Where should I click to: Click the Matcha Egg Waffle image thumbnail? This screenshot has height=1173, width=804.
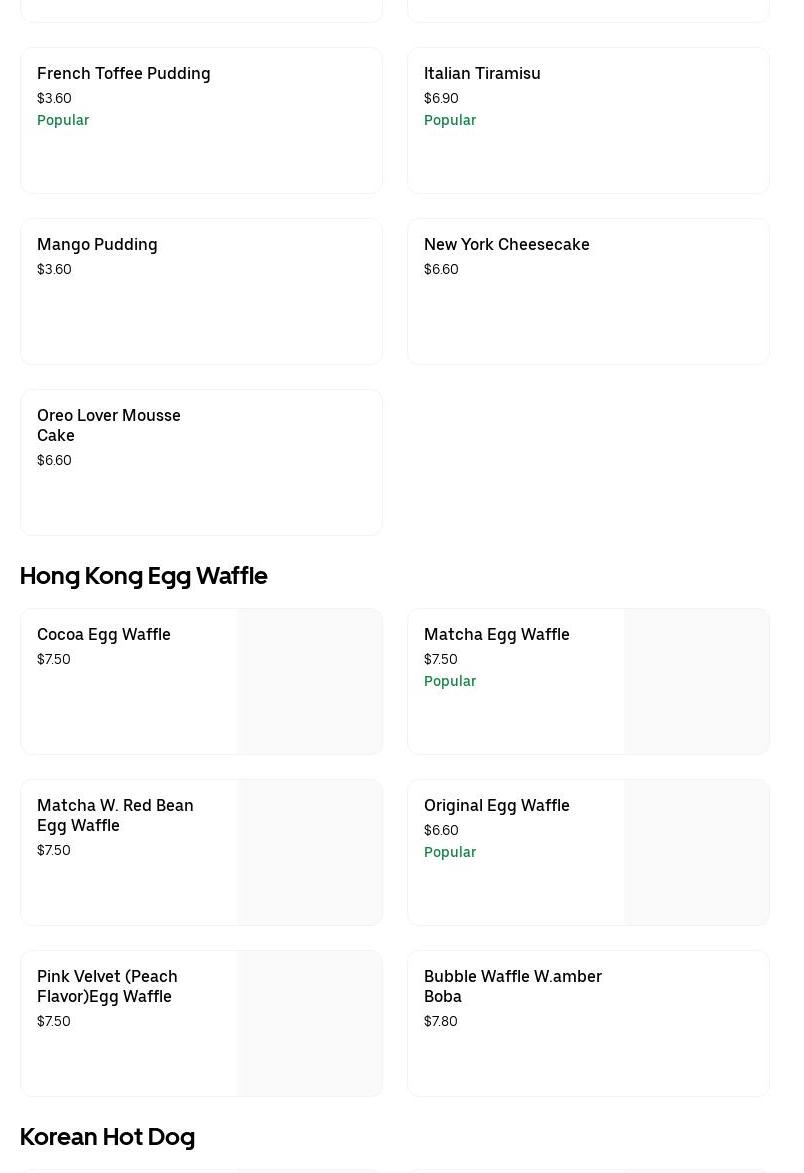[696, 682]
